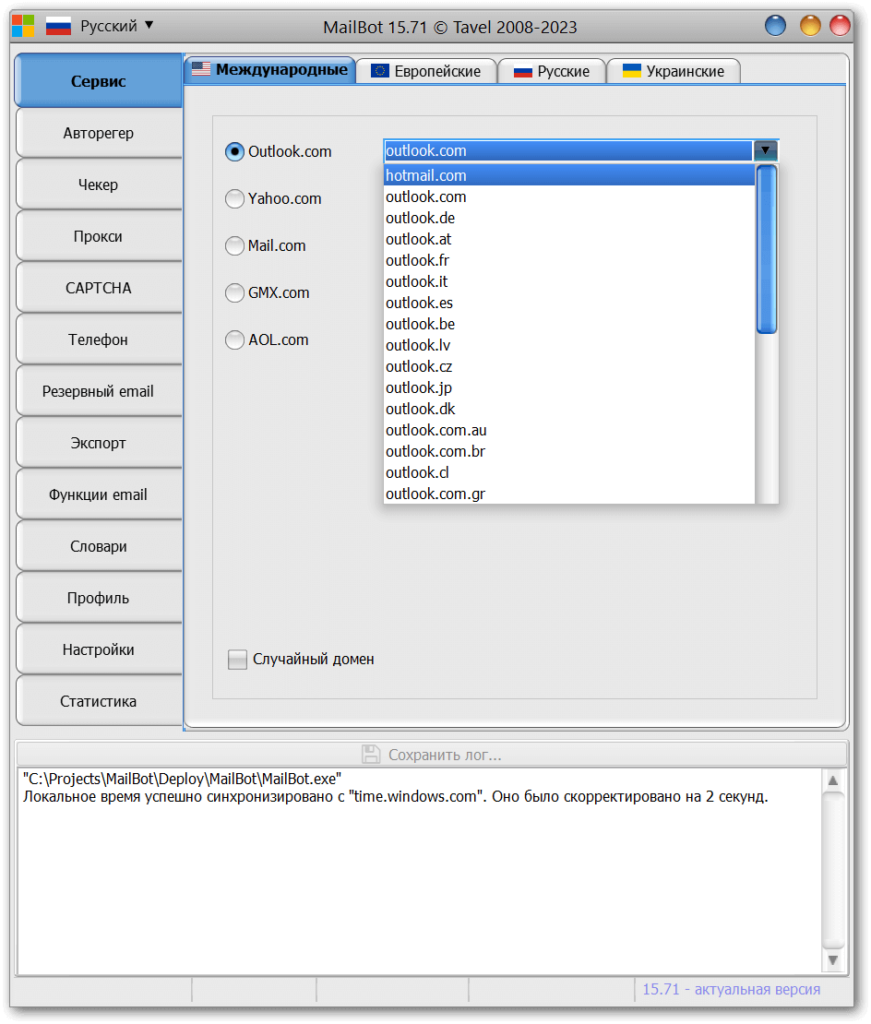Select the Yahoo.com radio button
The width and height of the screenshot is (871, 1024).
point(234,199)
